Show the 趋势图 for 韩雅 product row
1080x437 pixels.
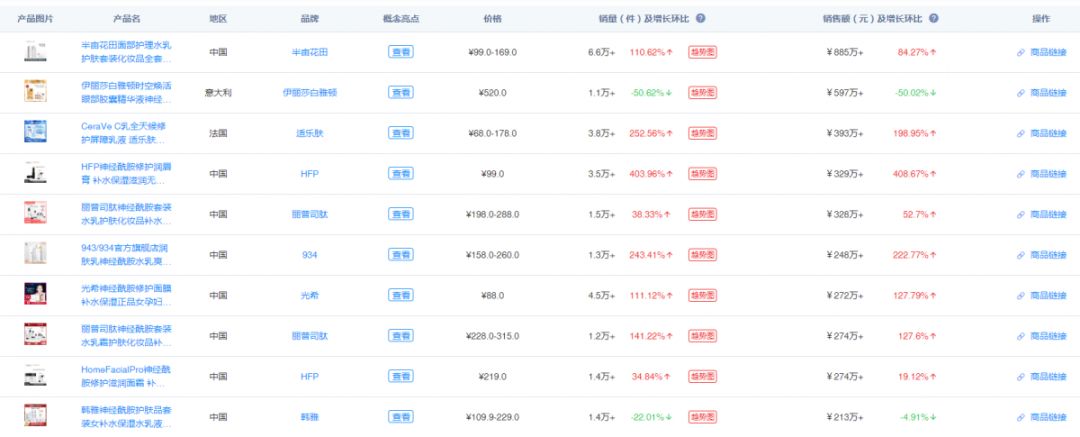point(702,417)
